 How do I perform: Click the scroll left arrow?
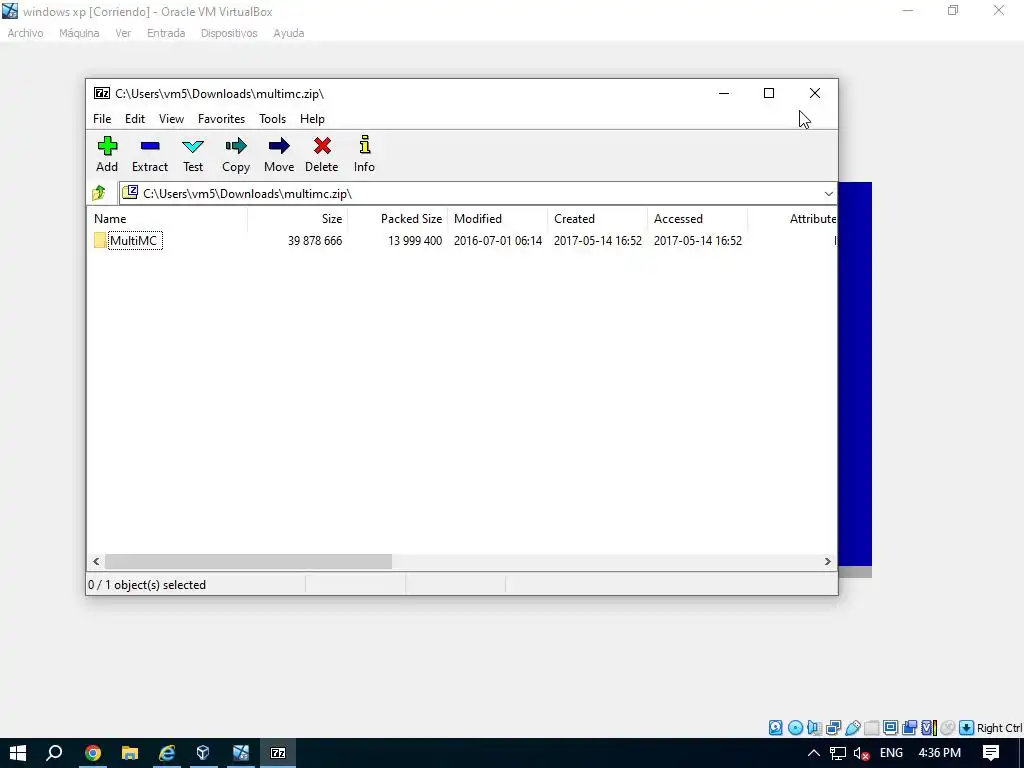click(x=96, y=561)
